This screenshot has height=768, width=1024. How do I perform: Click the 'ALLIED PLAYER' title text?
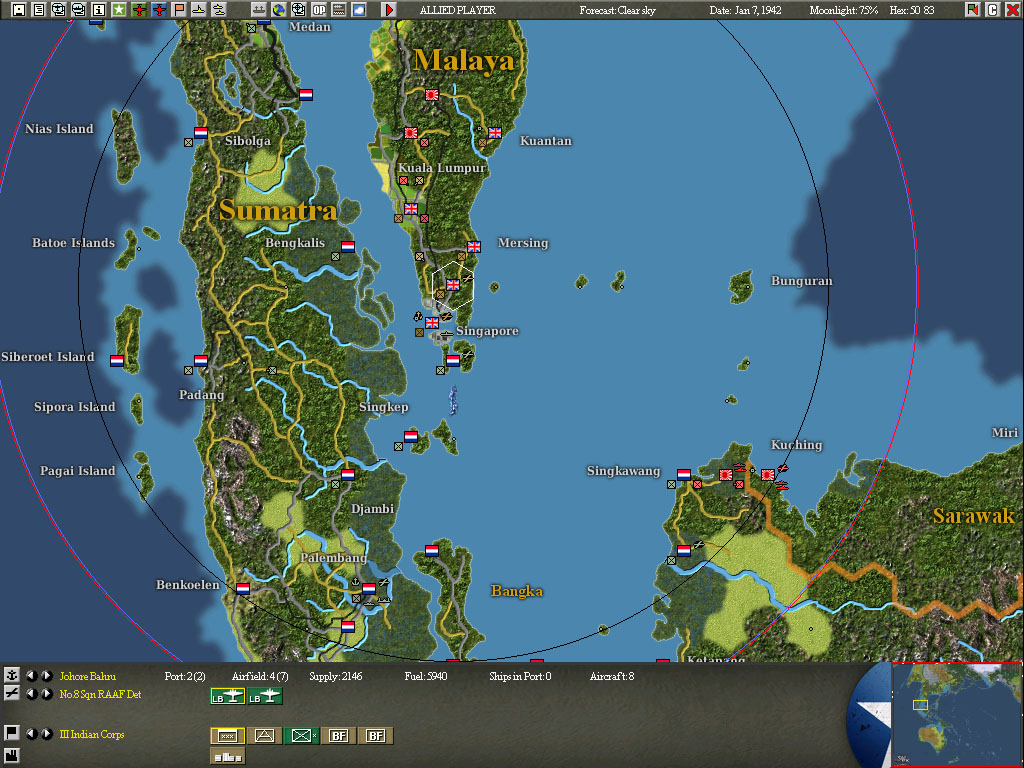click(458, 10)
